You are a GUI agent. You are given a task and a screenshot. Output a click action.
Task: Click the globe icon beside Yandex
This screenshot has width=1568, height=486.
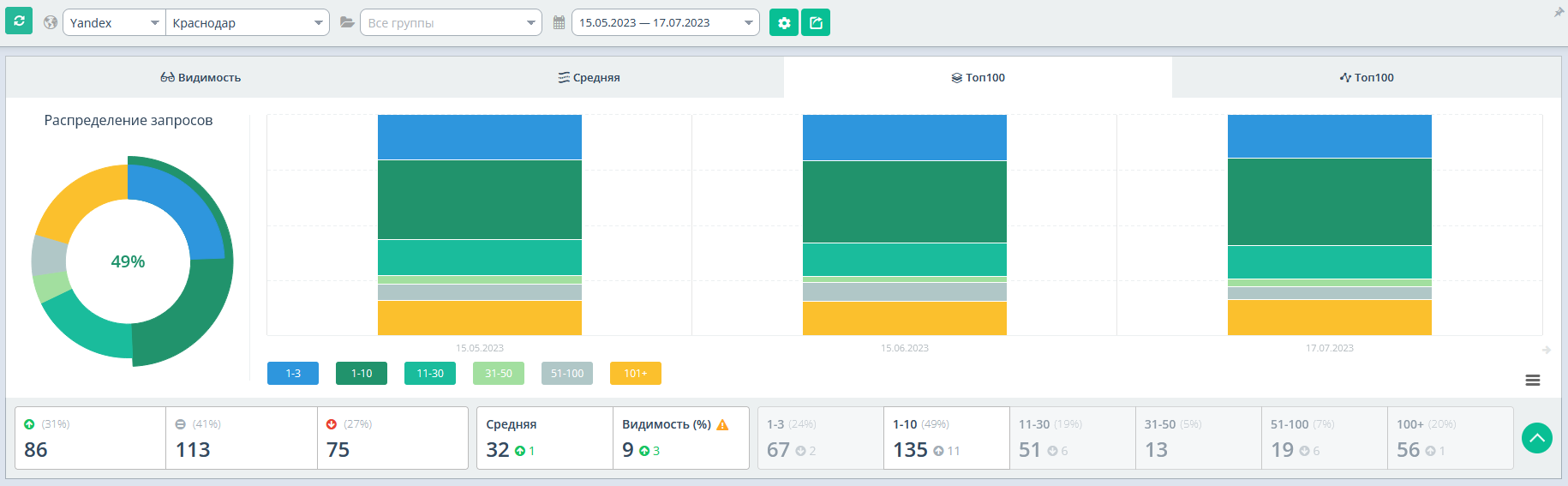click(x=51, y=22)
